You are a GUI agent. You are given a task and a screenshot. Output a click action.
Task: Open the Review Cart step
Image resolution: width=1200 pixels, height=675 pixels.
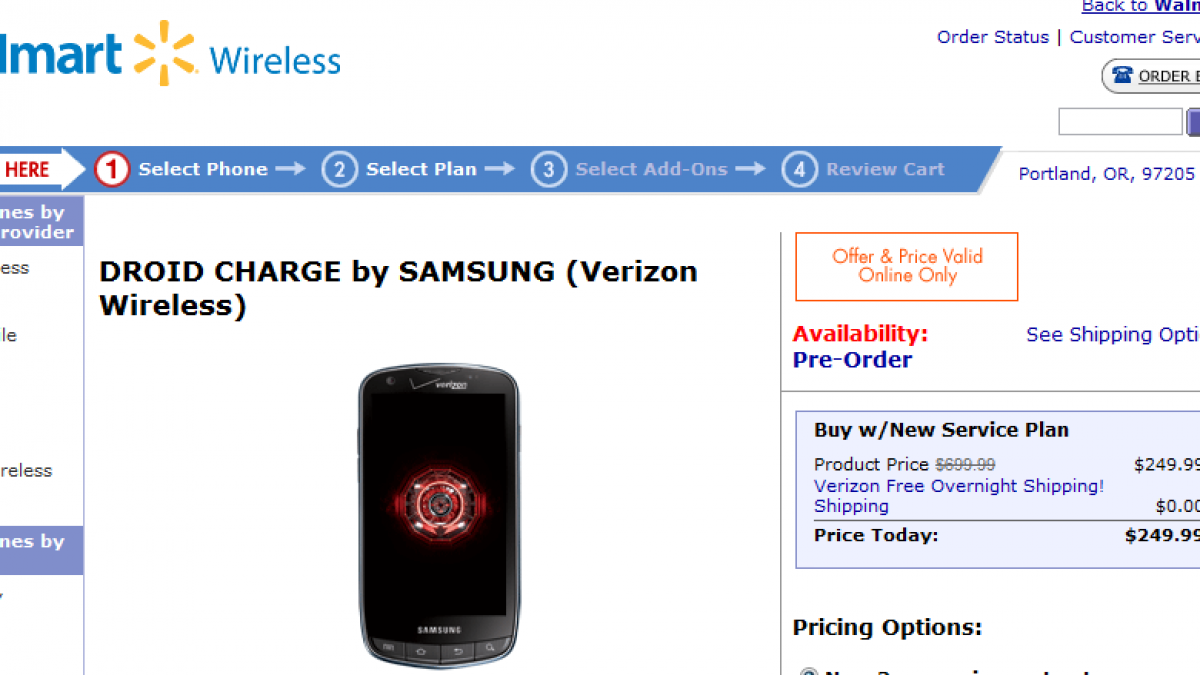[x=884, y=170]
